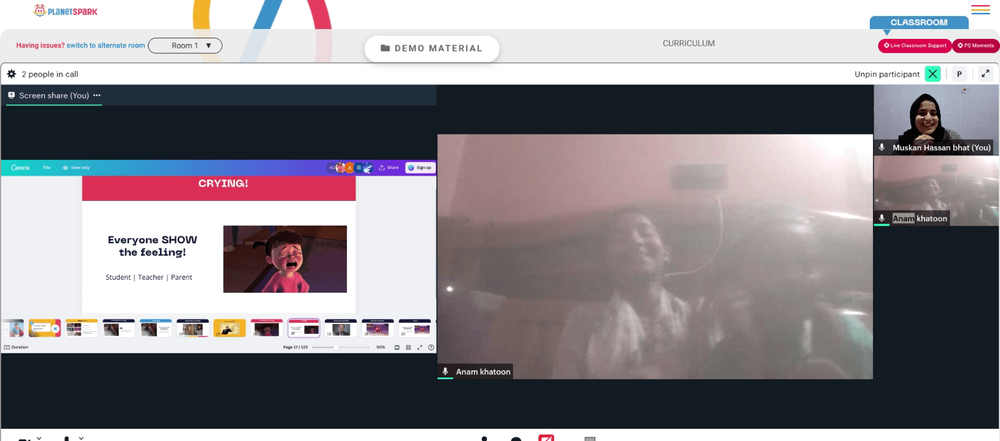Open call settings gear icon
Screen dimensions: 1000x441
click(11, 74)
